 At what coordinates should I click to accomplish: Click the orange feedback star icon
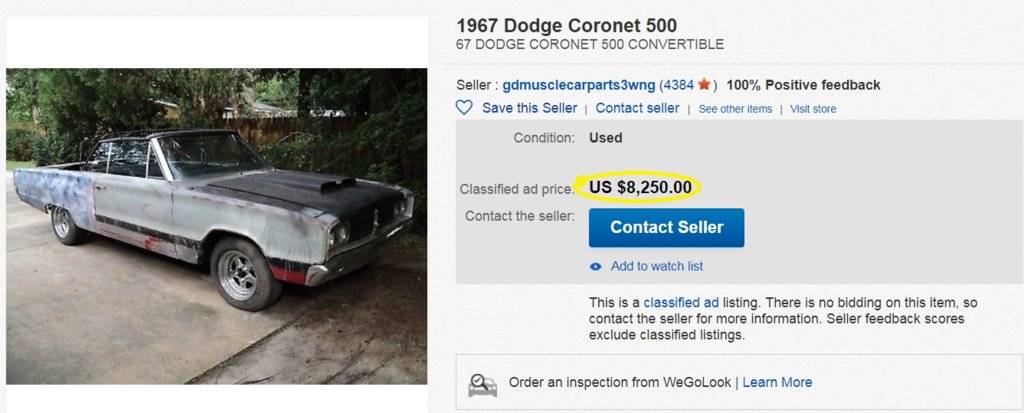pyautogui.click(x=704, y=85)
